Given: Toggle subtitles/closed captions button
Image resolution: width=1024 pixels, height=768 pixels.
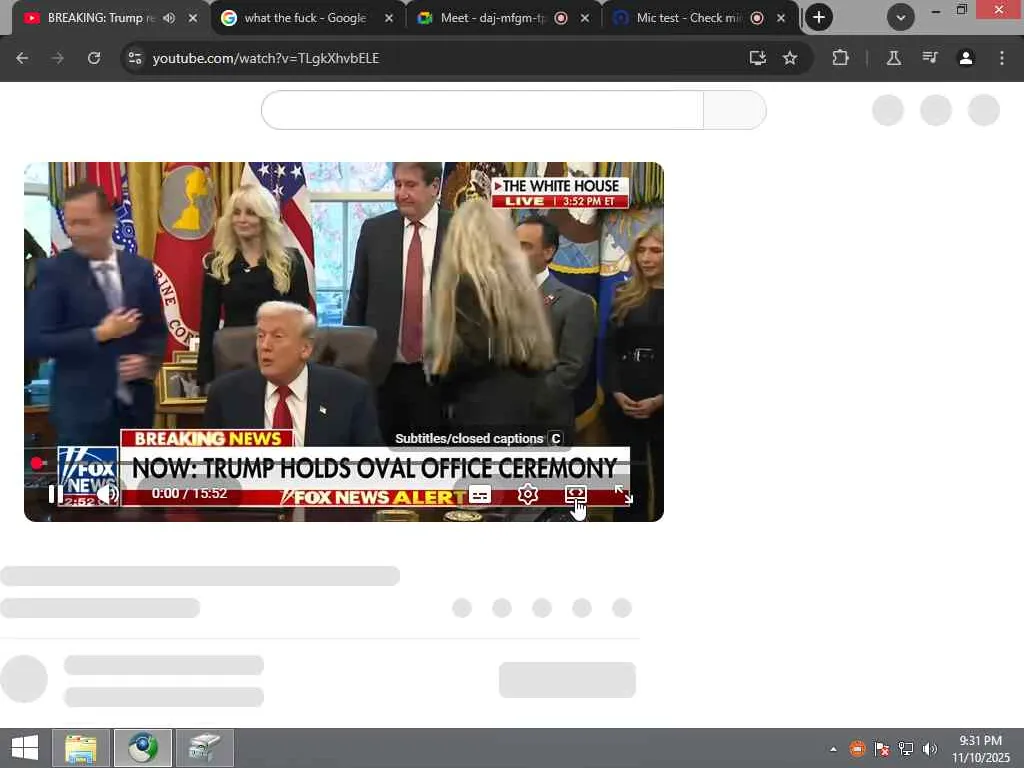Looking at the screenshot, I should coord(480,494).
